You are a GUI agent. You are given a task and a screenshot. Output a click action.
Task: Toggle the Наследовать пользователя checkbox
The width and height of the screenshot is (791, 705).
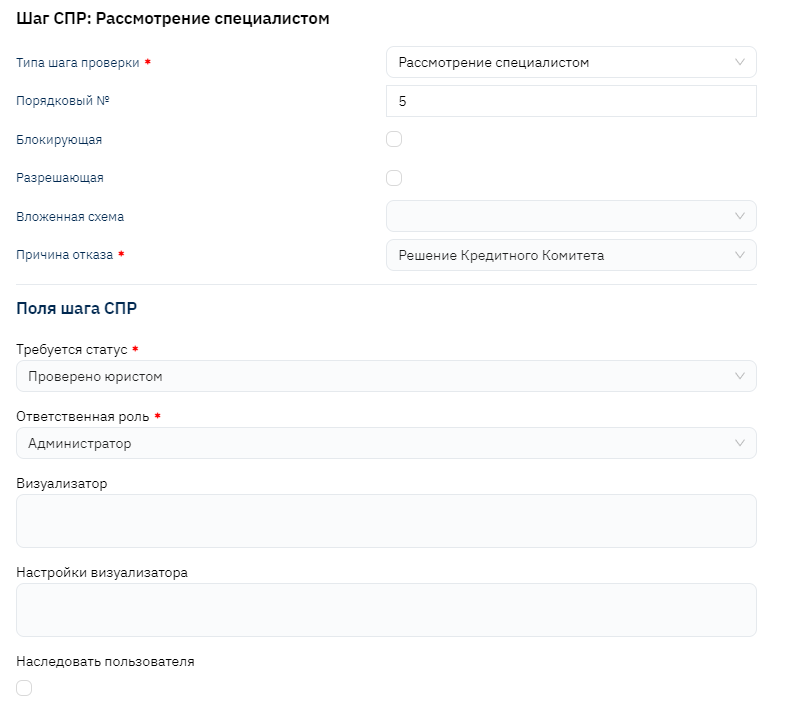click(x=24, y=688)
